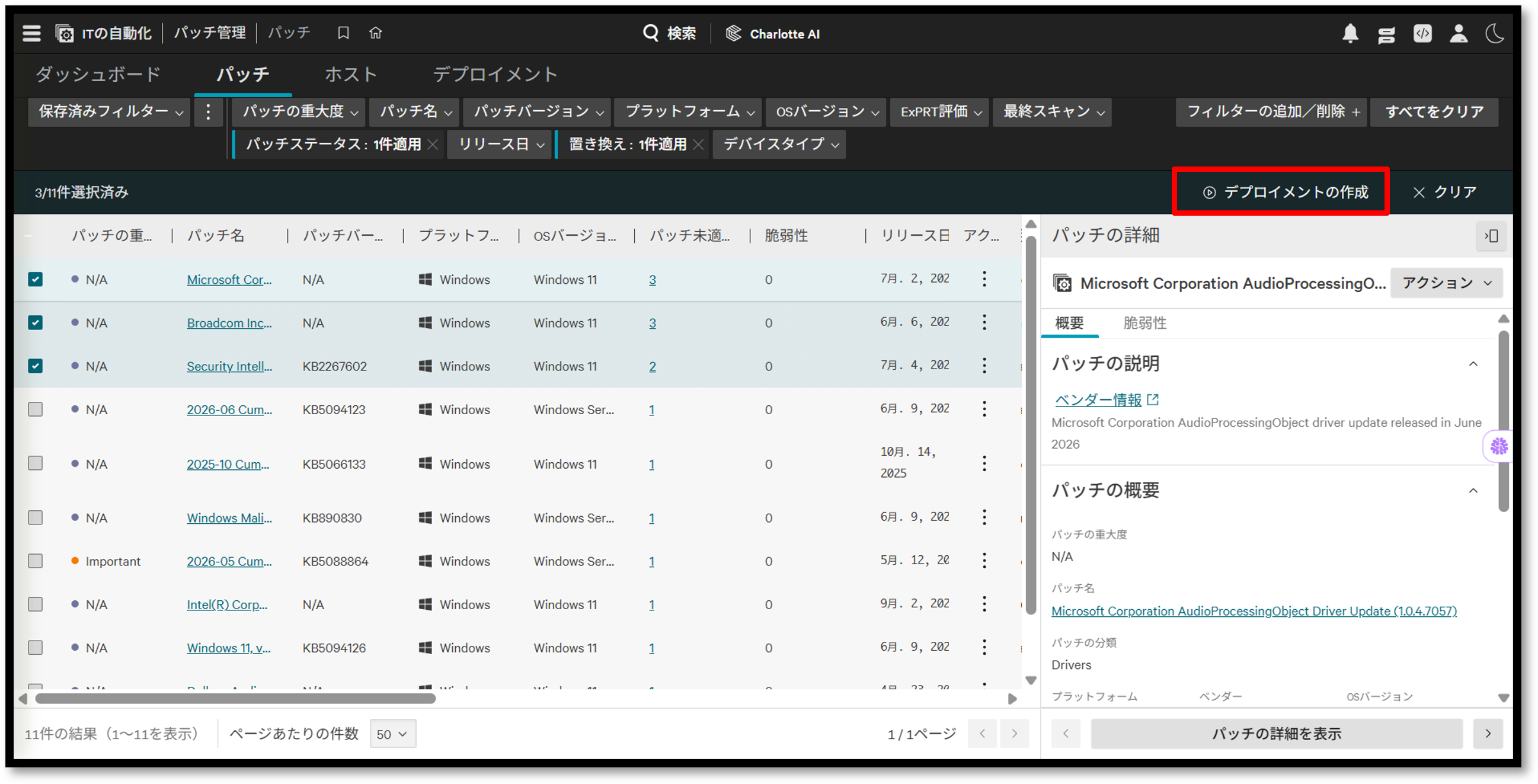Open the code console icon in header
Image resolution: width=1538 pixels, height=784 pixels.
coord(1423,33)
